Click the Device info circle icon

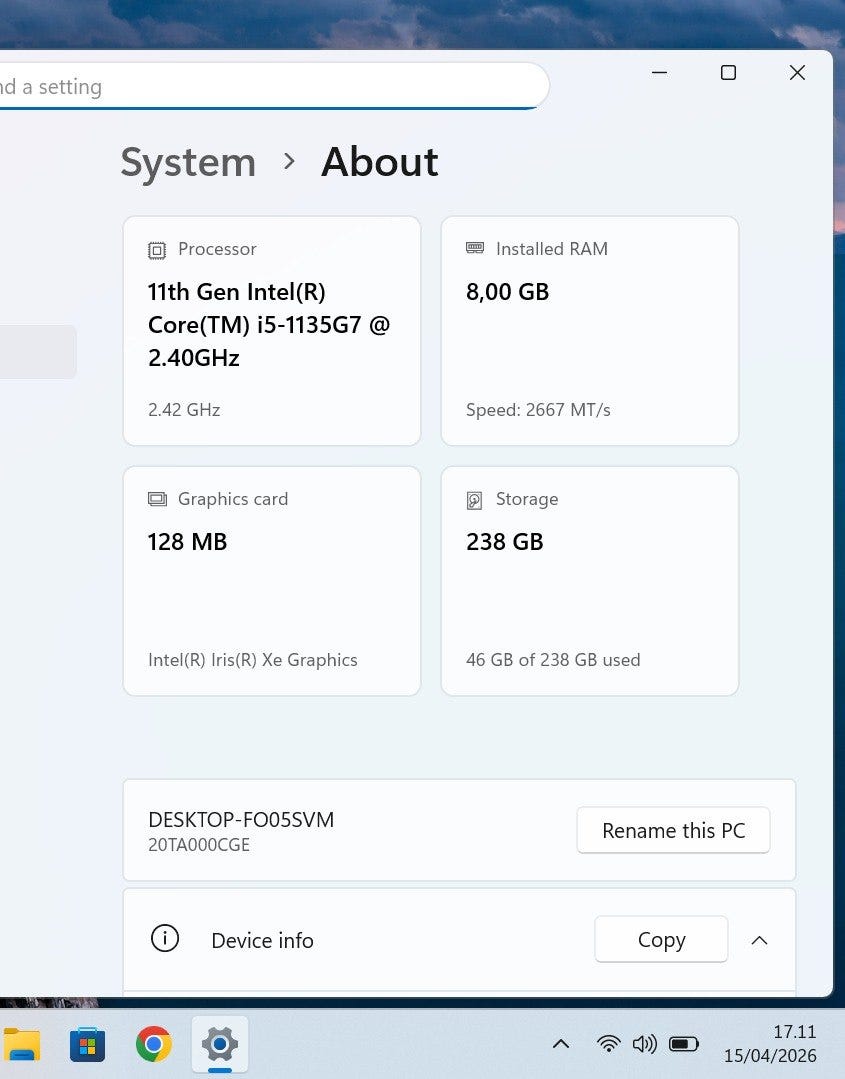point(164,939)
